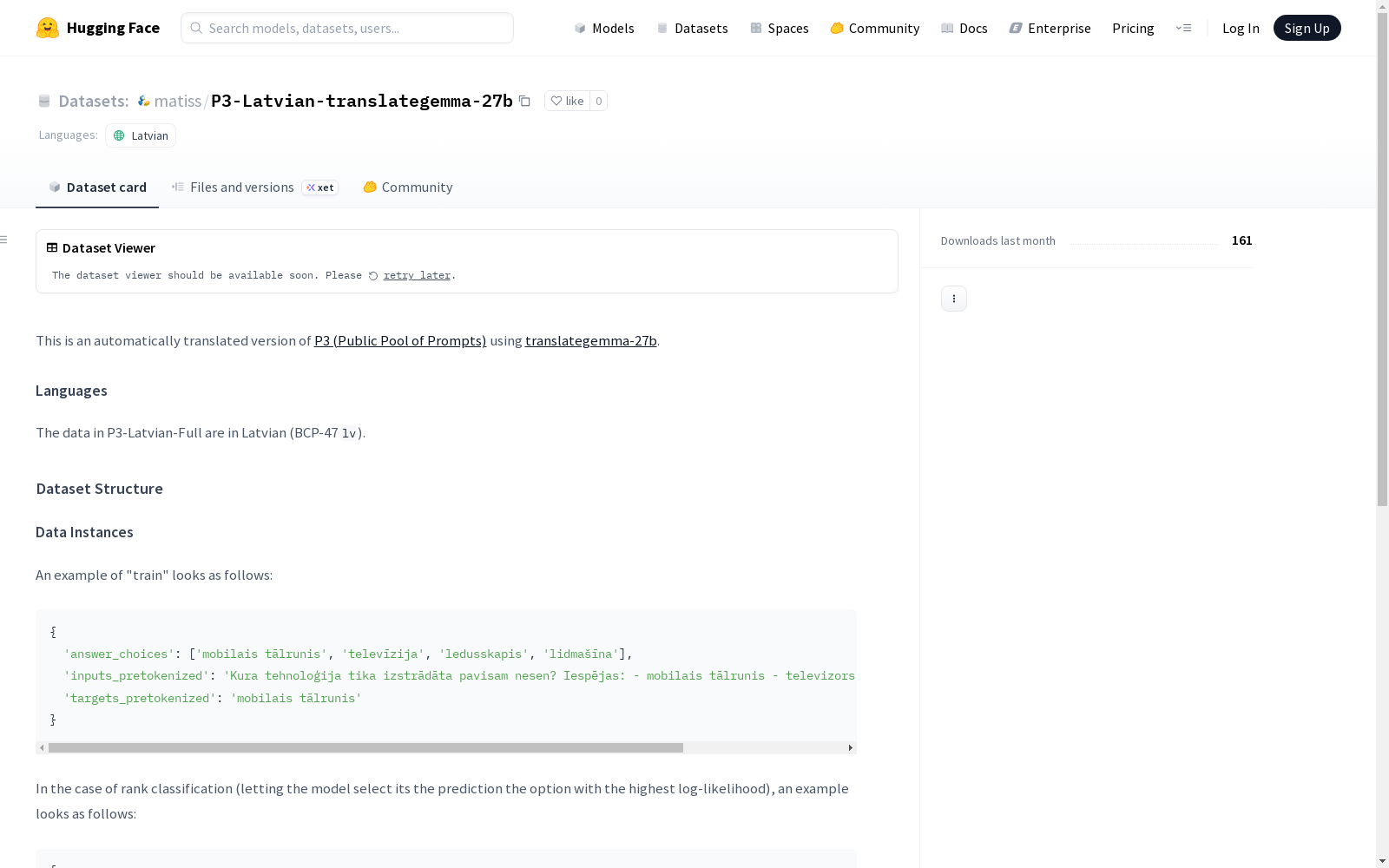Image resolution: width=1389 pixels, height=868 pixels.
Task: Click the Hugging Face logo
Action: coord(97,28)
